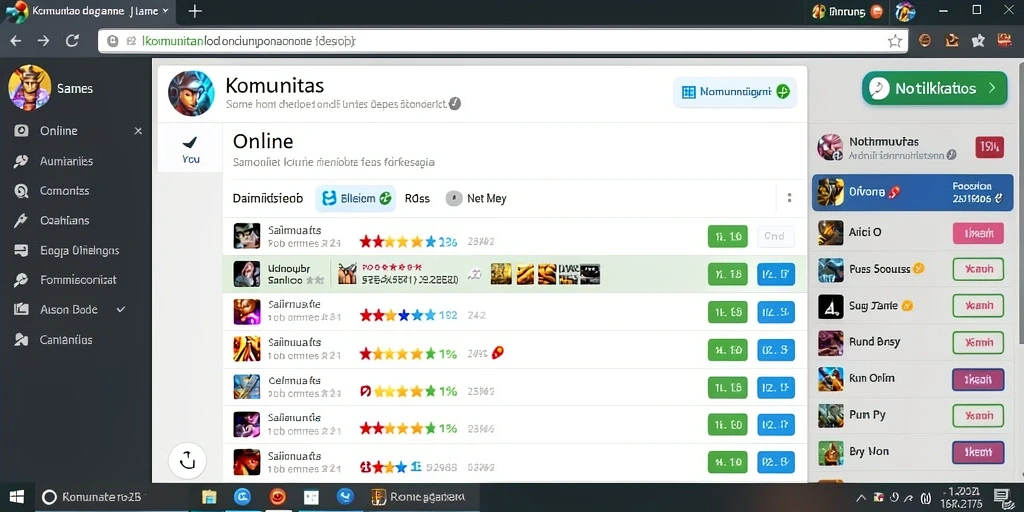This screenshot has width=1024, height=512.
Task: Open the browser tab dropdown chevron
Action: pyautogui.click(x=165, y=11)
